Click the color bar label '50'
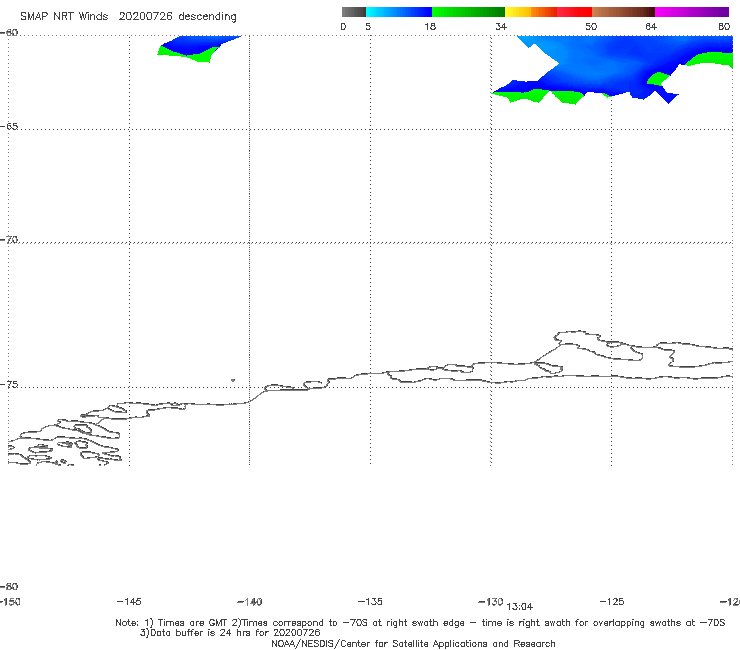 tap(591, 26)
